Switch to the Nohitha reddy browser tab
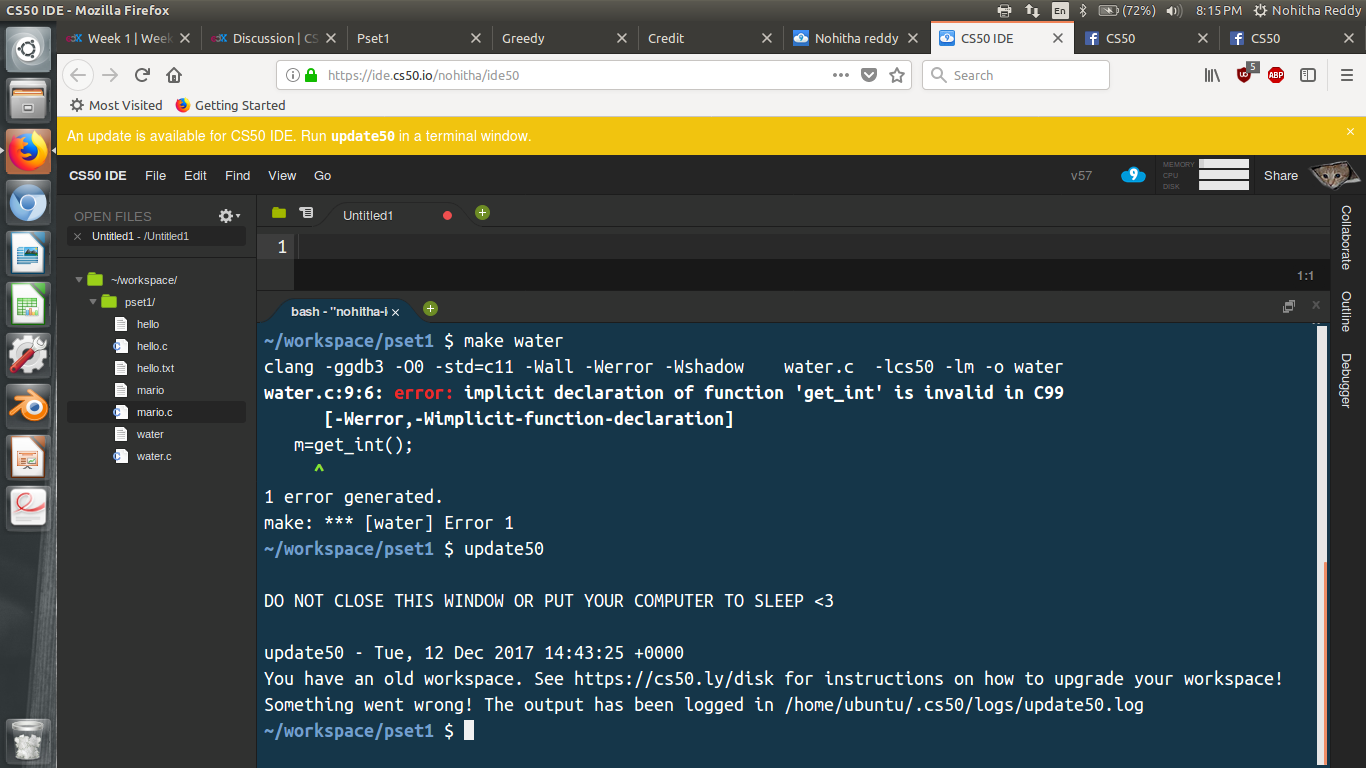1366x768 pixels. pos(856,38)
